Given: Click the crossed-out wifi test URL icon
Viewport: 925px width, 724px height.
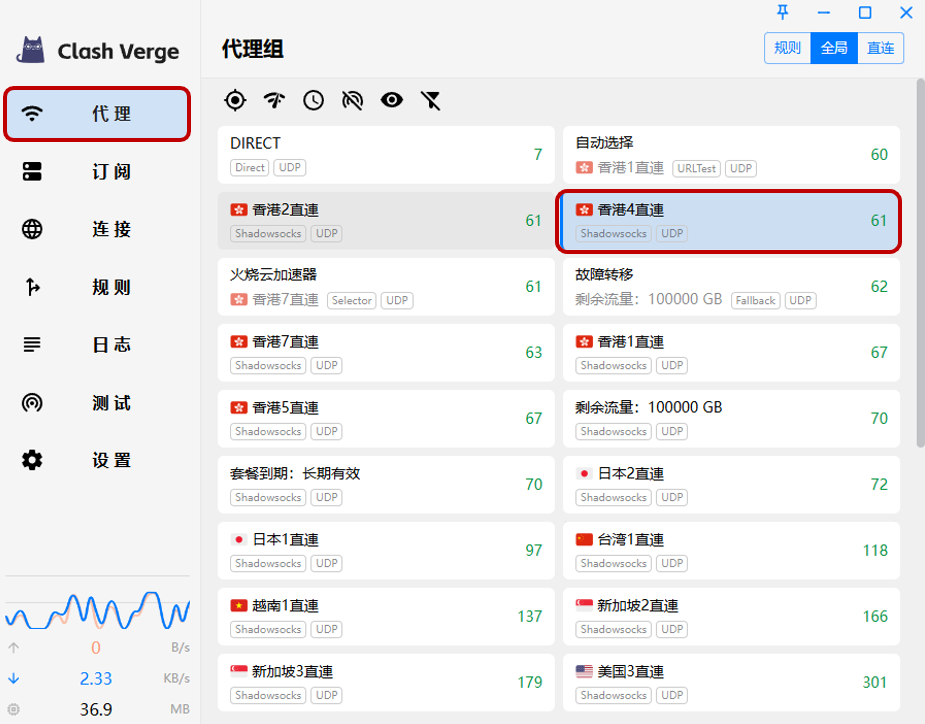Looking at the screenshot, I should click(x=352, y=100).
